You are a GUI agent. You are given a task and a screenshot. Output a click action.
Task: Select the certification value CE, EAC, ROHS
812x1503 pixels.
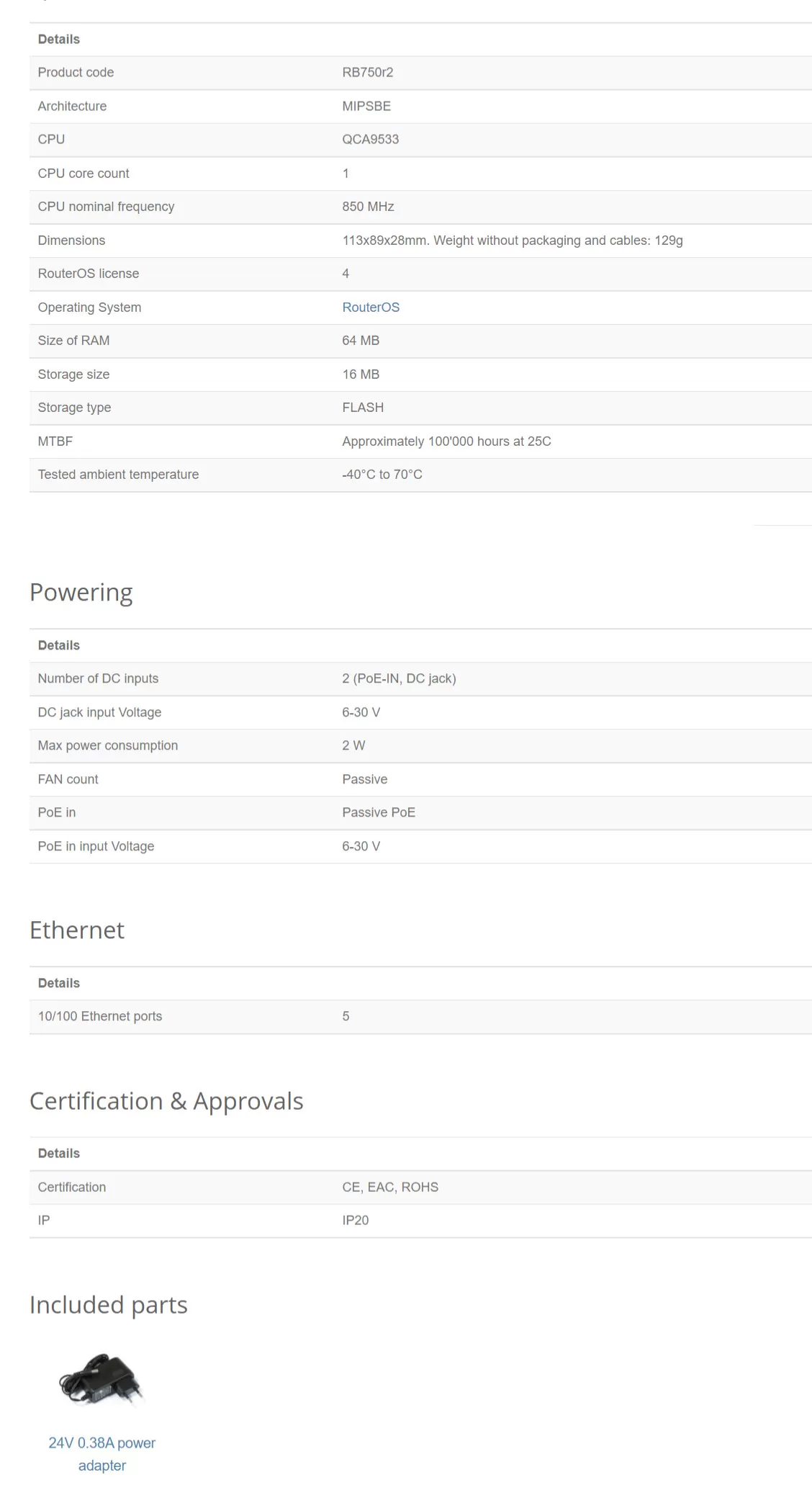pyautogui.click(x=390, y=1187)
